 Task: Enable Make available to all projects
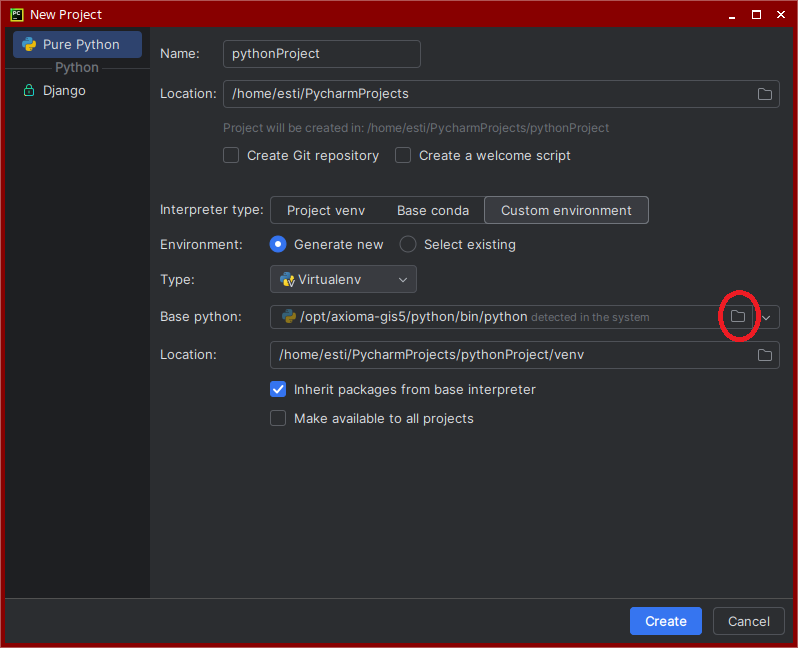pyautogui.click(x=278, y=419)
